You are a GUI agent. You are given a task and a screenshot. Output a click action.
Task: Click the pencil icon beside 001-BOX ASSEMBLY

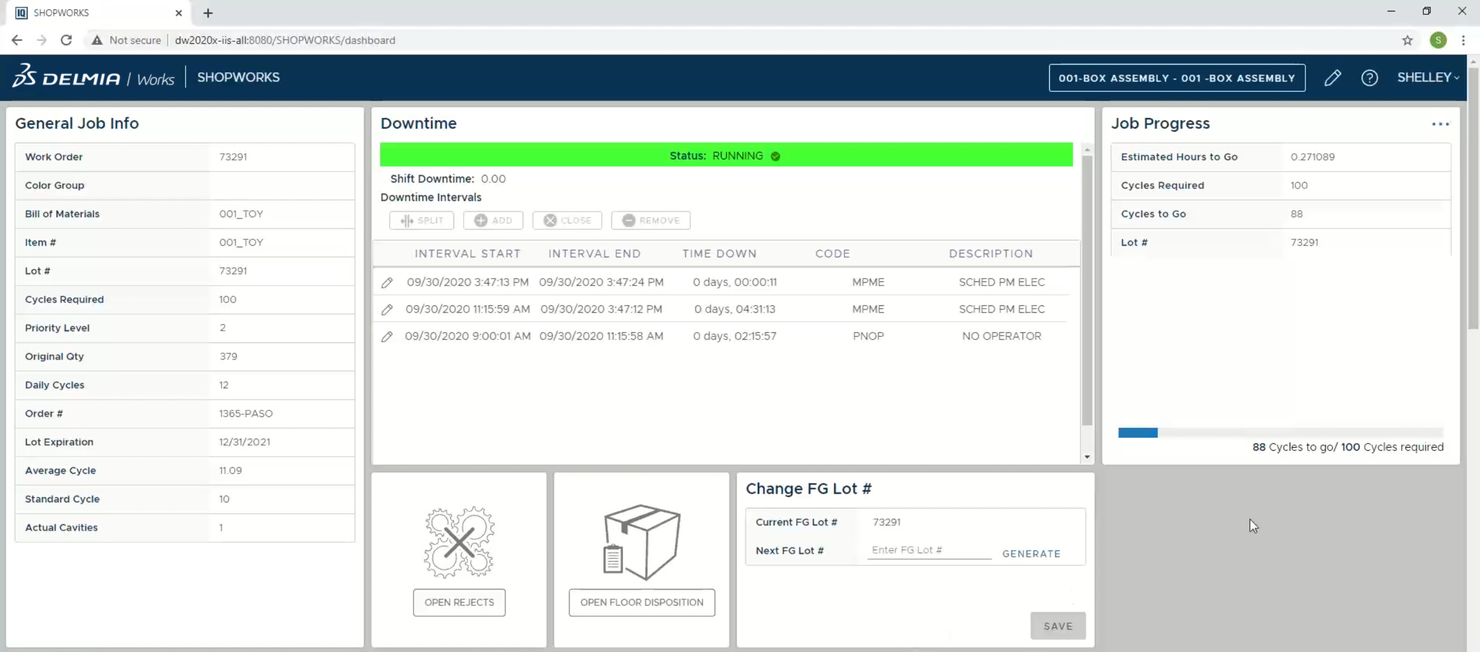coord(1333,77)
